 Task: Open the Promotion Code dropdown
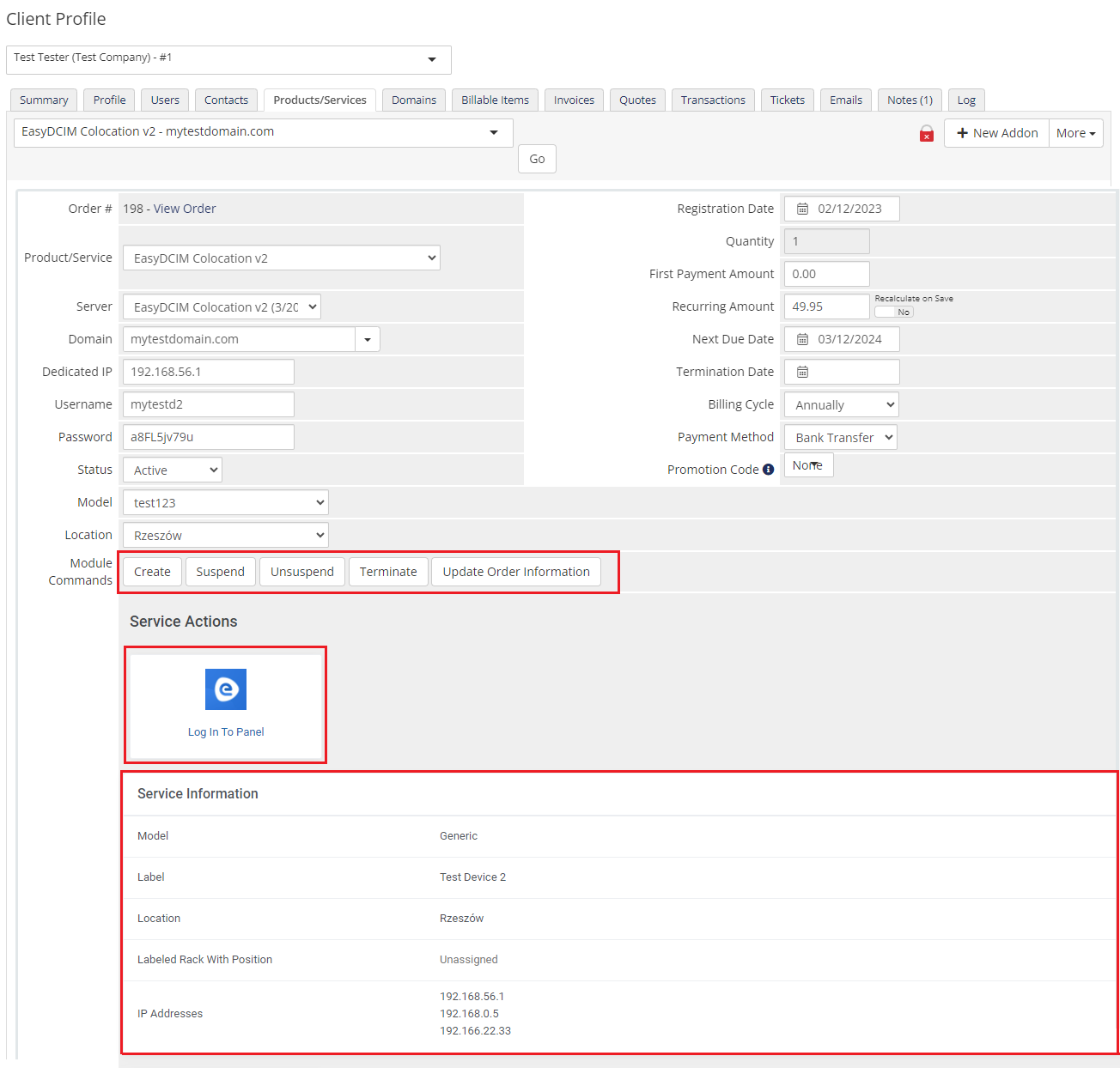[x=809, y=465]
